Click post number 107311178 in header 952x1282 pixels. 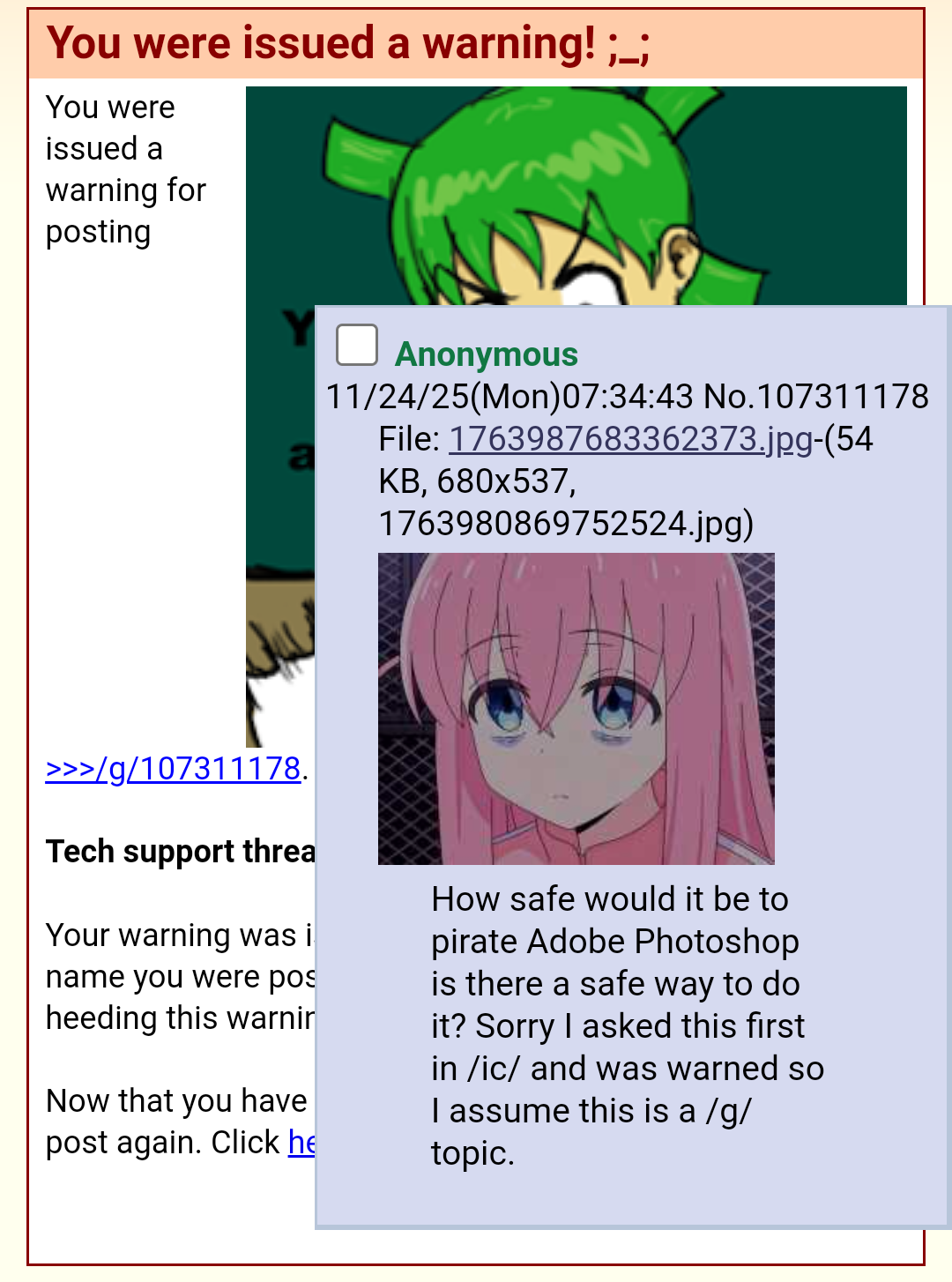point(843,397)
